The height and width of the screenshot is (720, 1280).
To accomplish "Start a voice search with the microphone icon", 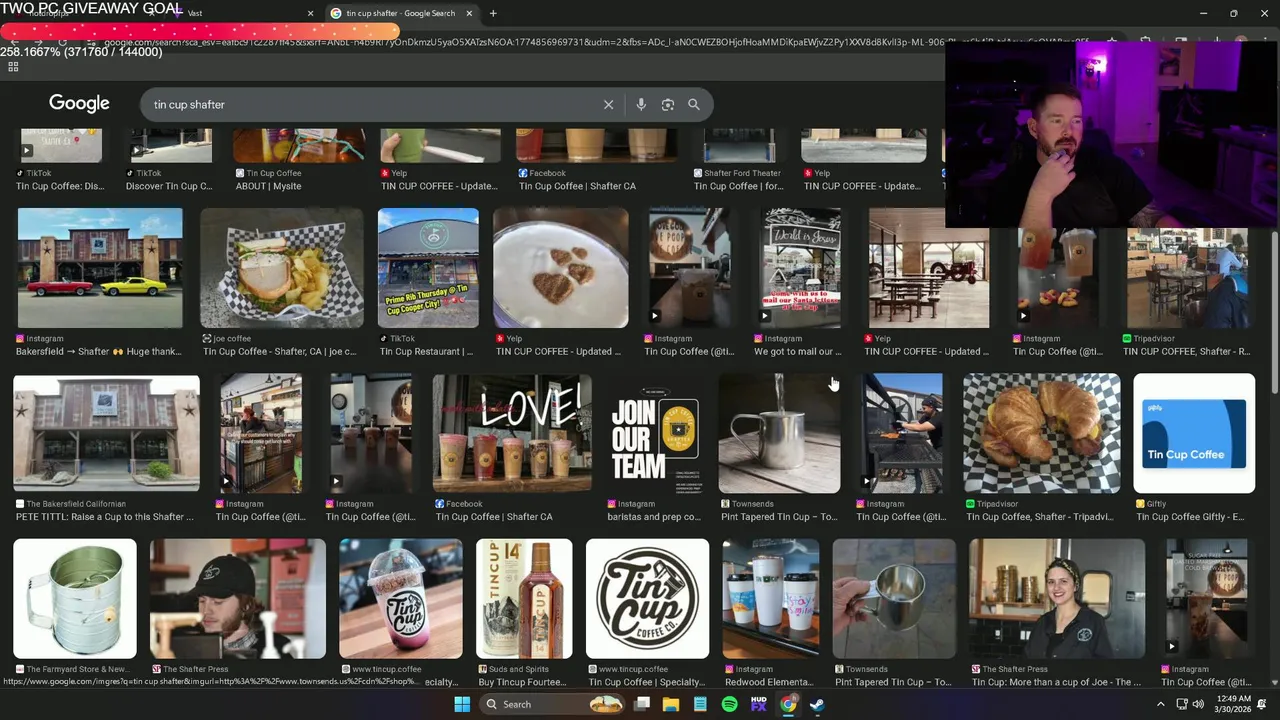I will click(x=641, y=105).
